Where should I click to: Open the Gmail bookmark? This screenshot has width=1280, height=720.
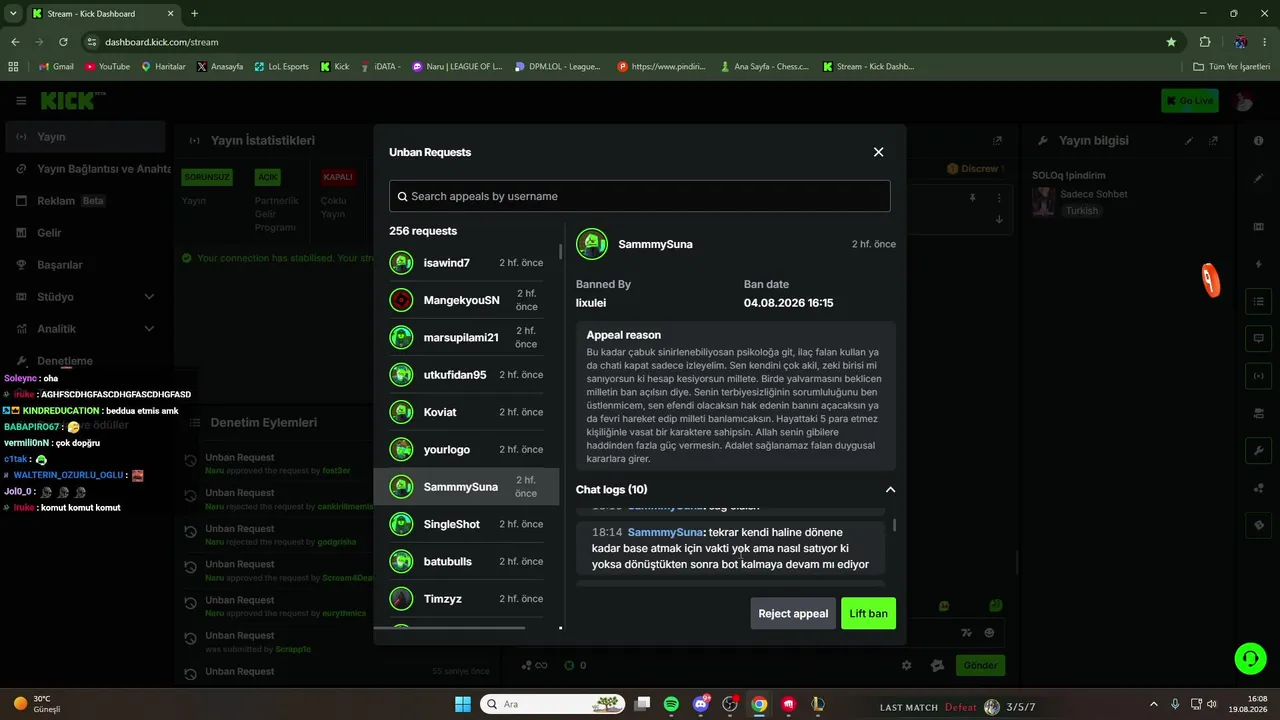(x=56, y=67)
